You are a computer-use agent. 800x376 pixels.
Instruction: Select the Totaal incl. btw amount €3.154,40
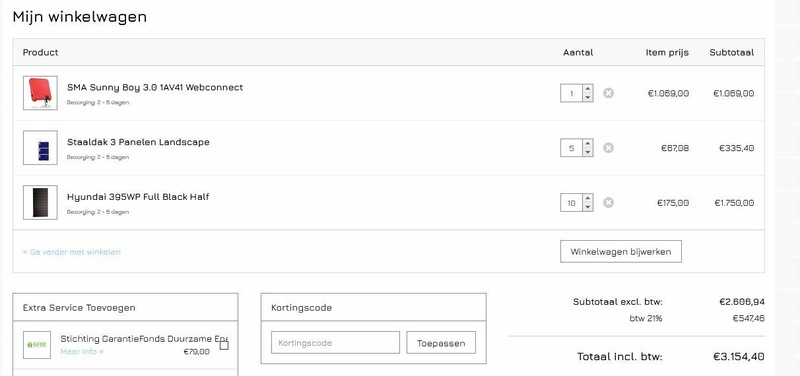(x=739, y=357)
